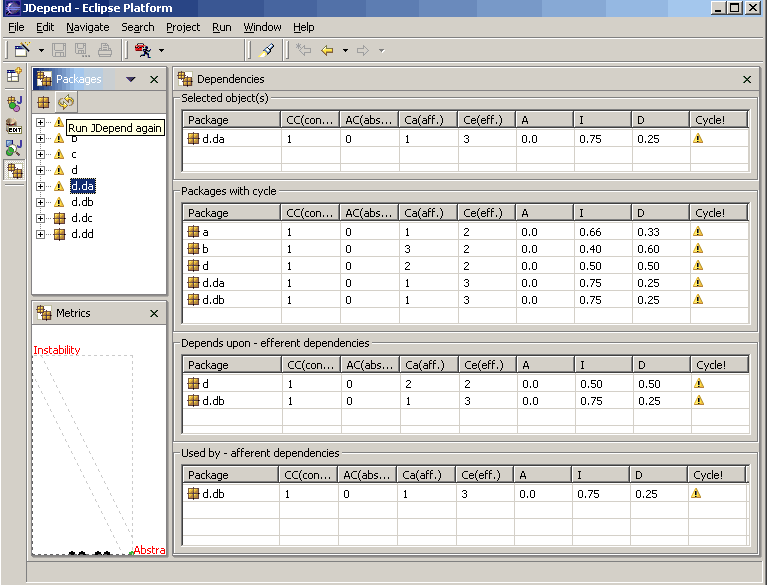
Task: Open the Project menu
Action: 183,27
